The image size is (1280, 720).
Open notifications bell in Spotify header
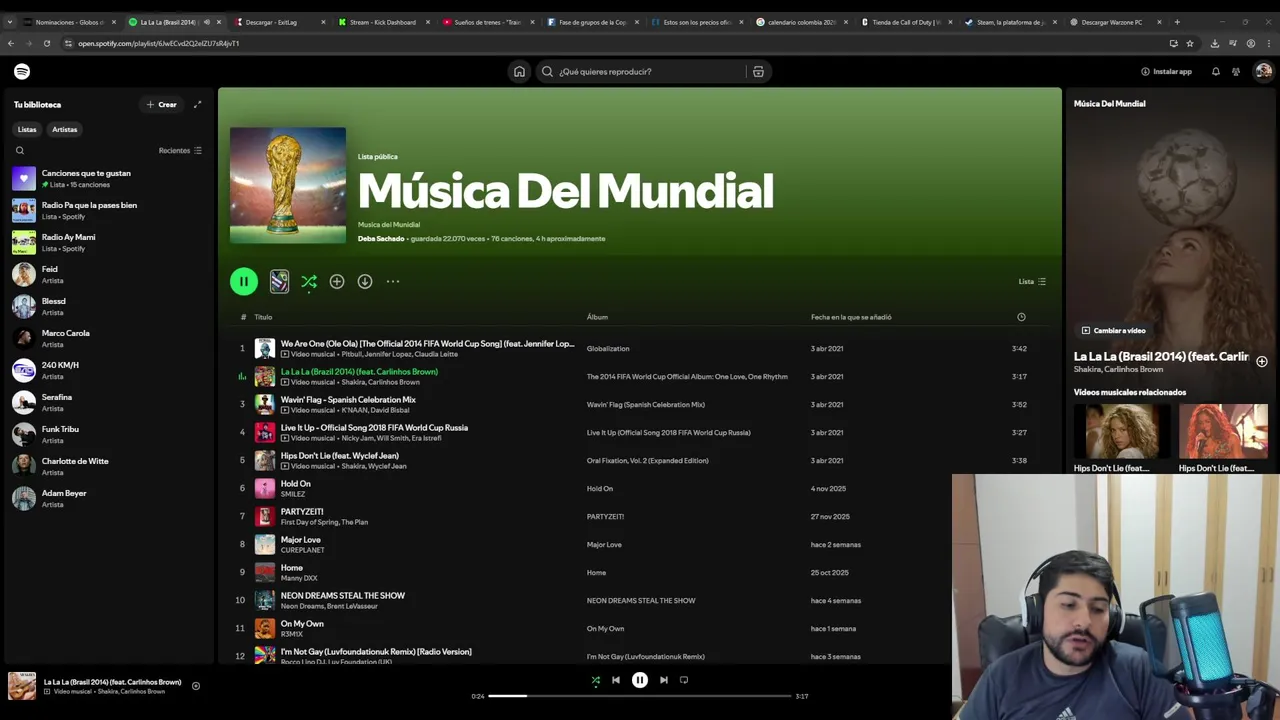(1215, 71)
